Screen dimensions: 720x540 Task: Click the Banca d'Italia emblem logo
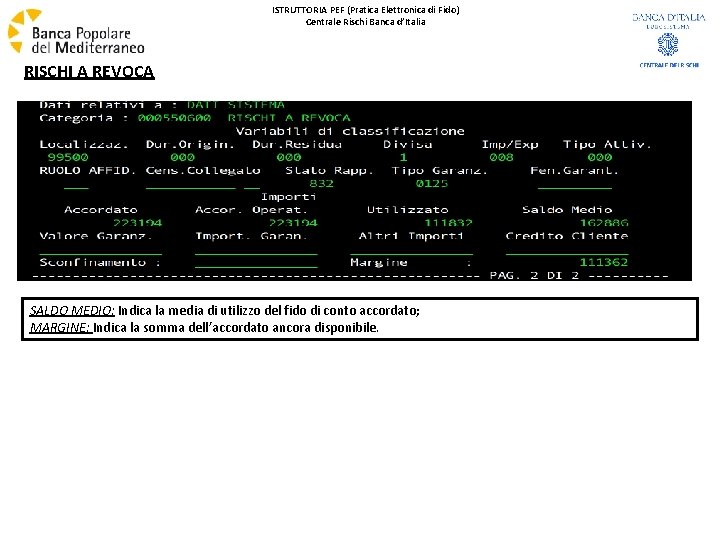[x=668, y=45]
